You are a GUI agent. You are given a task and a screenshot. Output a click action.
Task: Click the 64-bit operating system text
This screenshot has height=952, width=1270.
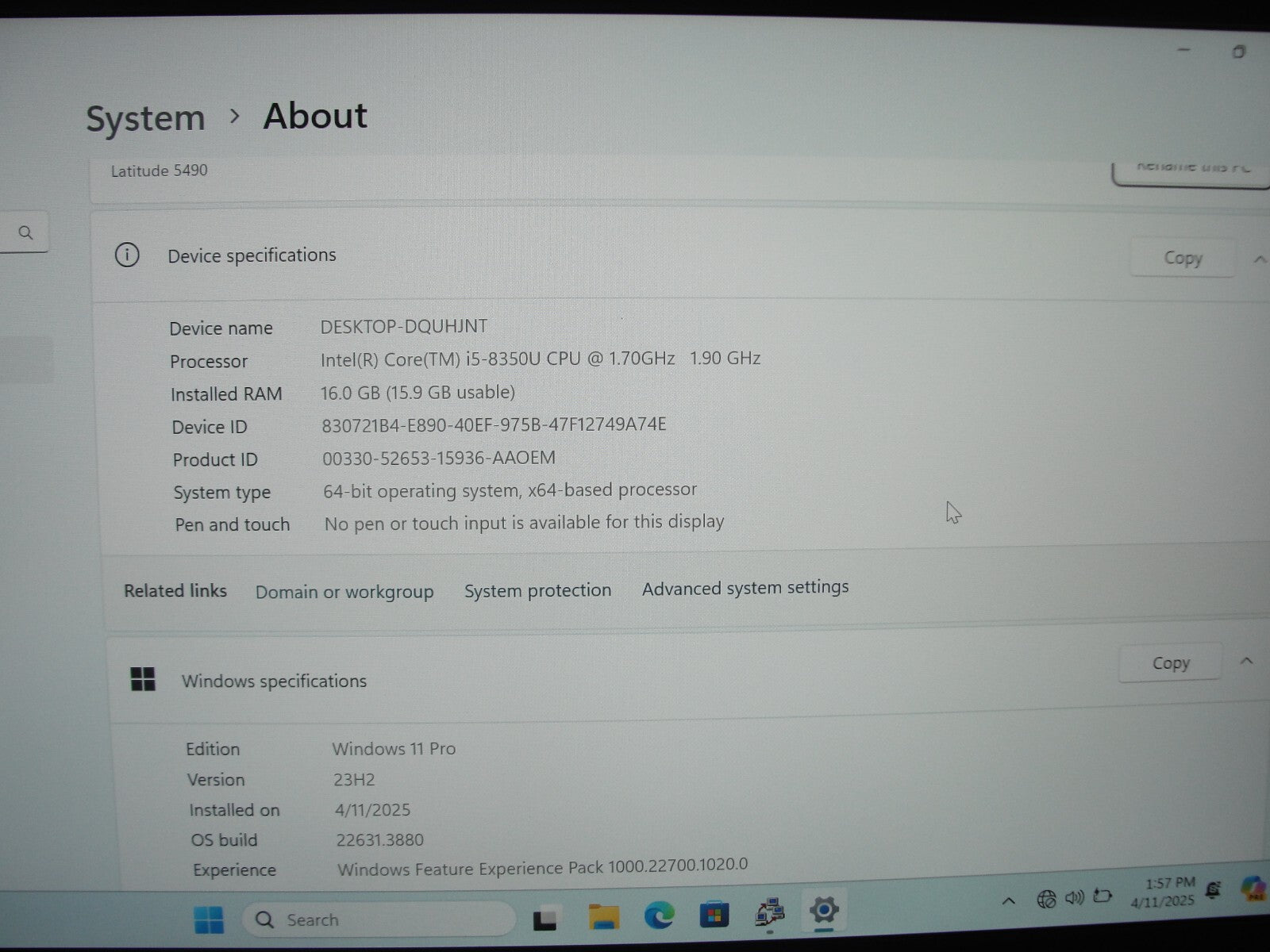click(510, 490)
